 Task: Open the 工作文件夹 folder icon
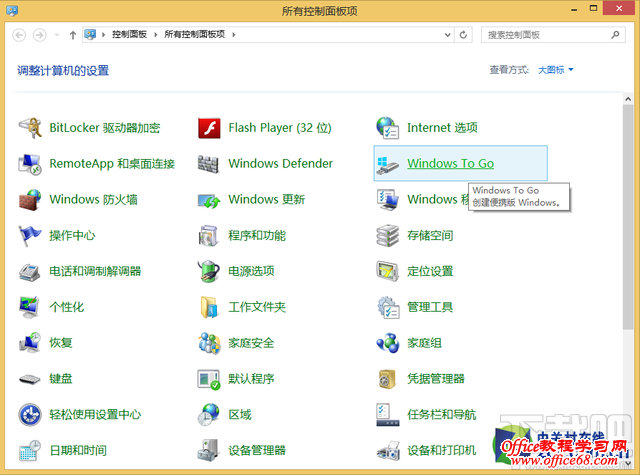click(209, 307)
